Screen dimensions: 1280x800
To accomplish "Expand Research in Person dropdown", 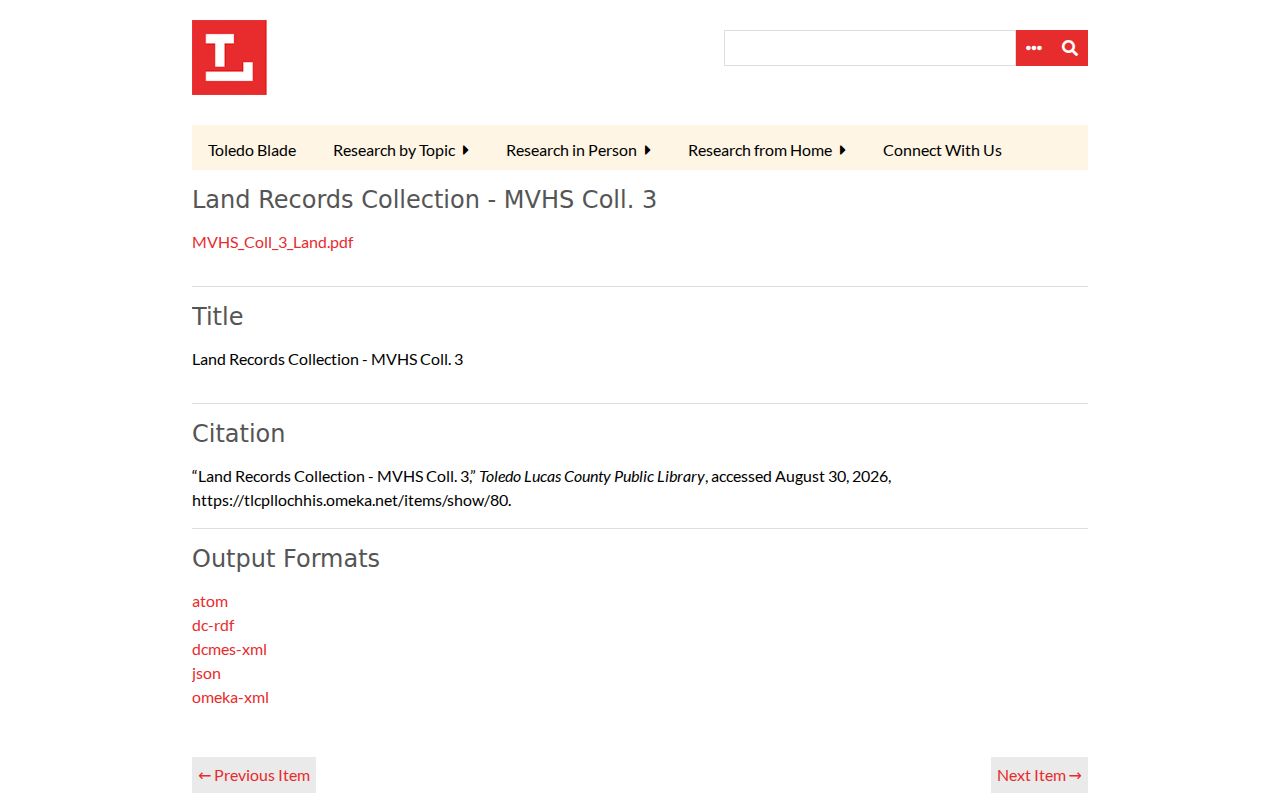I will 579,150.
